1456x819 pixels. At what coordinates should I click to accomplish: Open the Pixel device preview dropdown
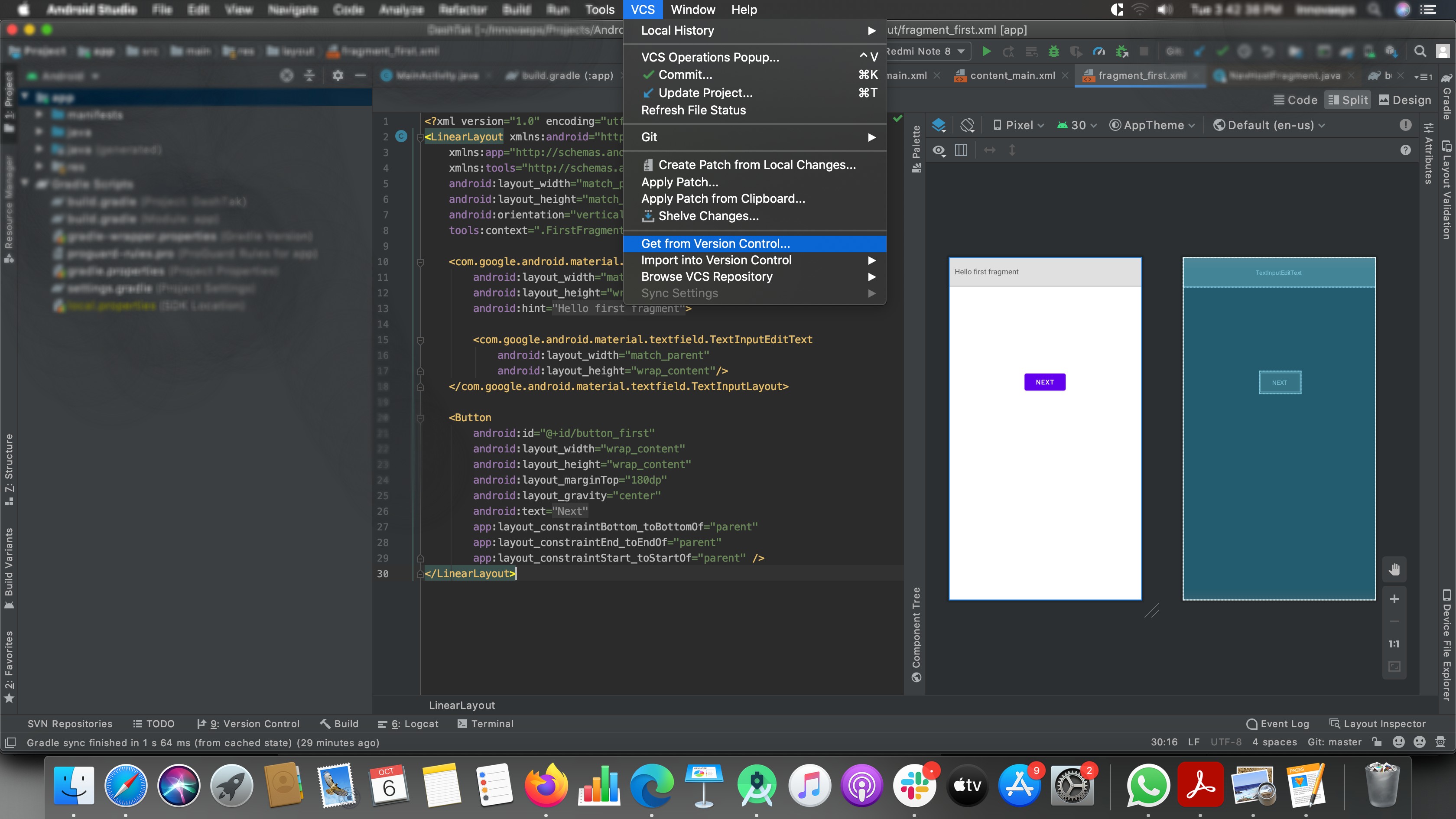[1018, 125]
